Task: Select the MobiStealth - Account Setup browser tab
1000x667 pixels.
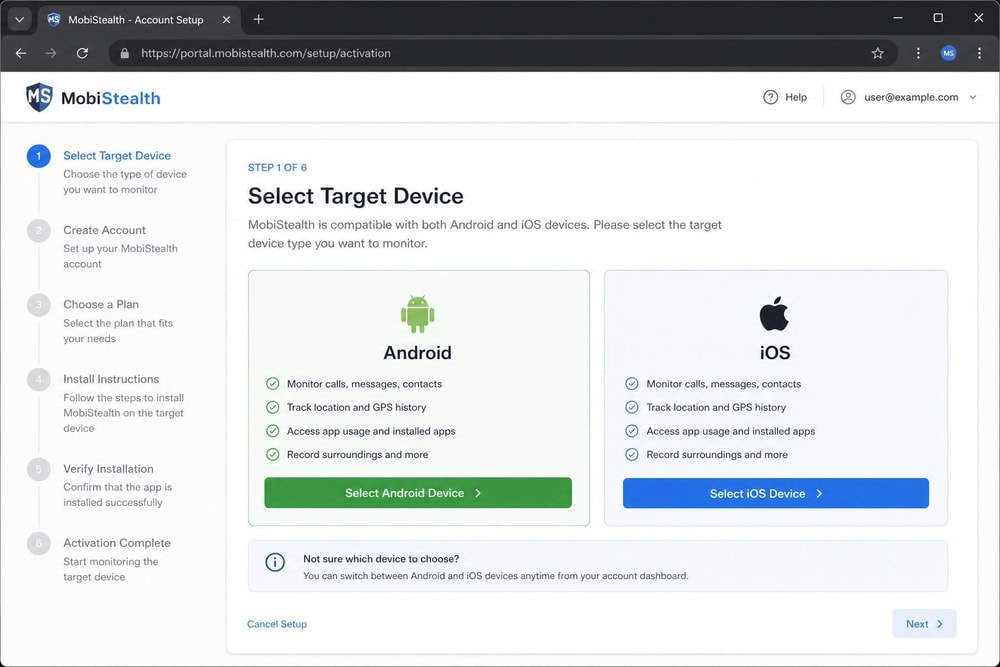Action: tap(139, 20)
